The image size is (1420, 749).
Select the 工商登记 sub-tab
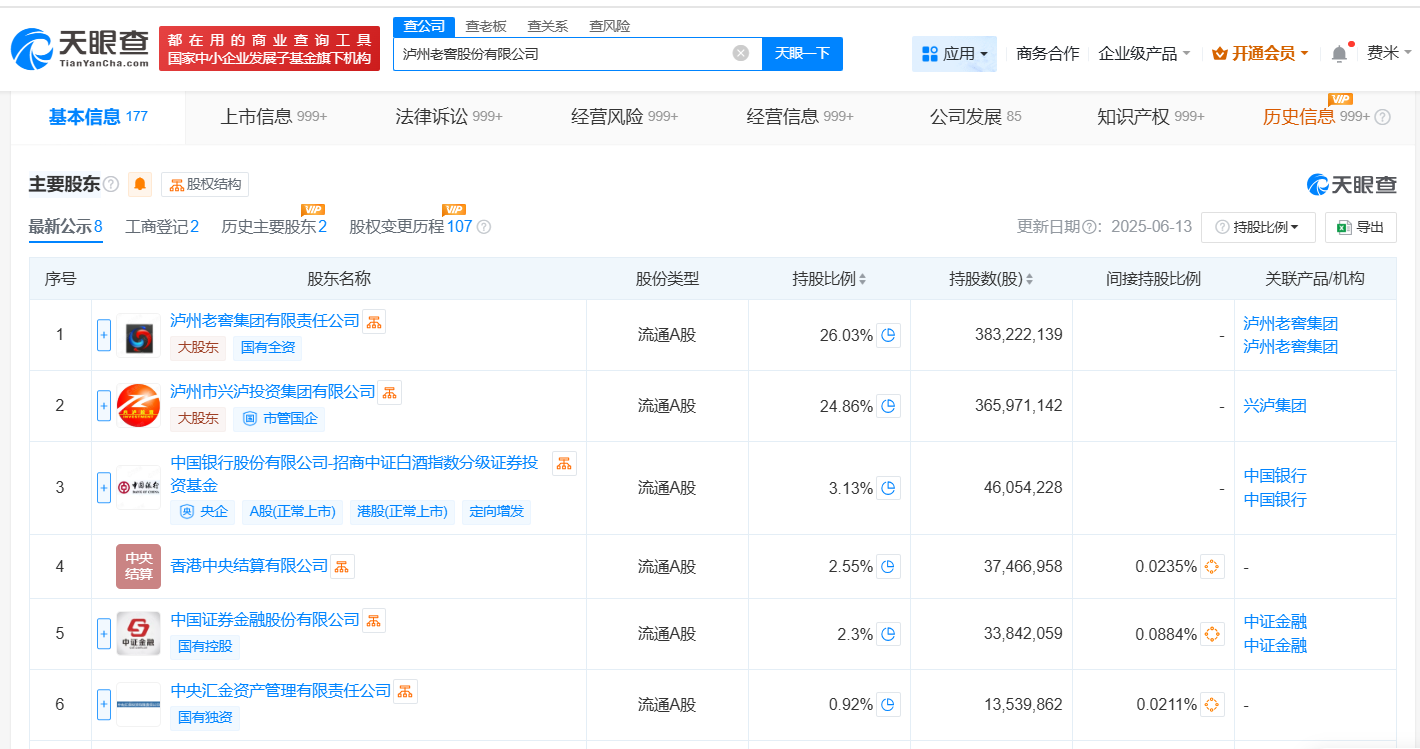tap(161, 227)
